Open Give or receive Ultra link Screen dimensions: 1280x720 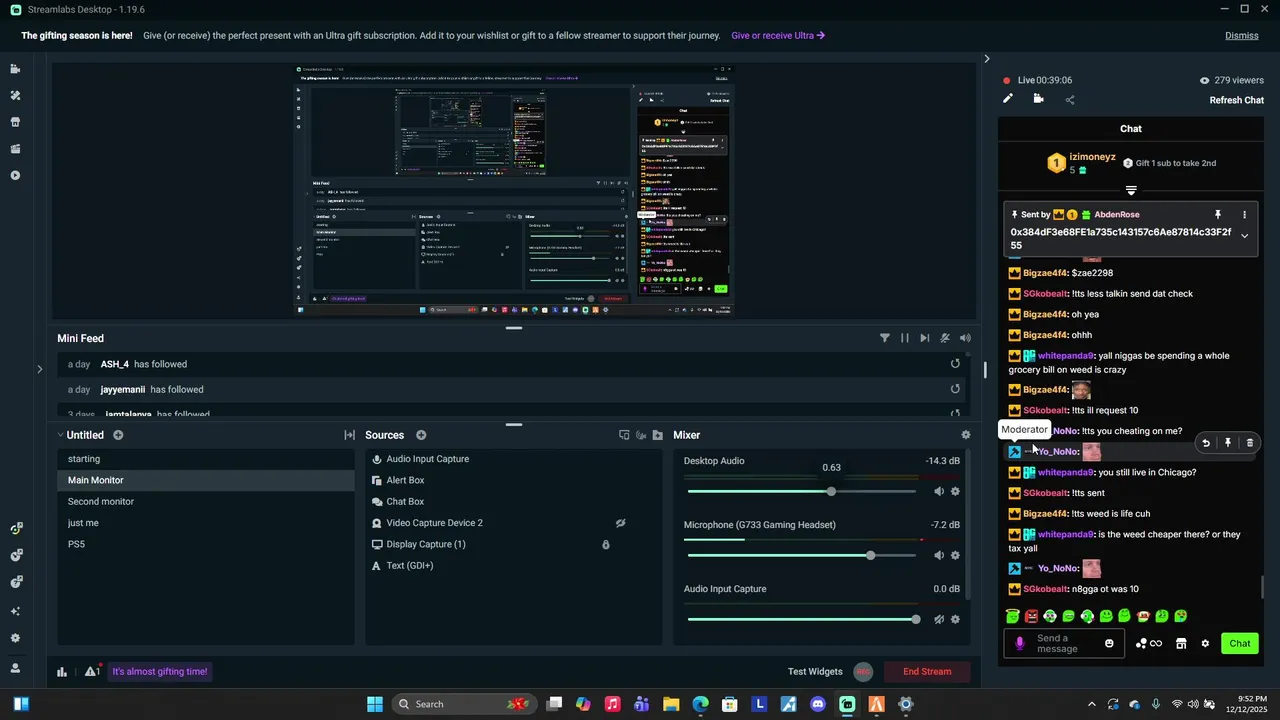(777, 36)
